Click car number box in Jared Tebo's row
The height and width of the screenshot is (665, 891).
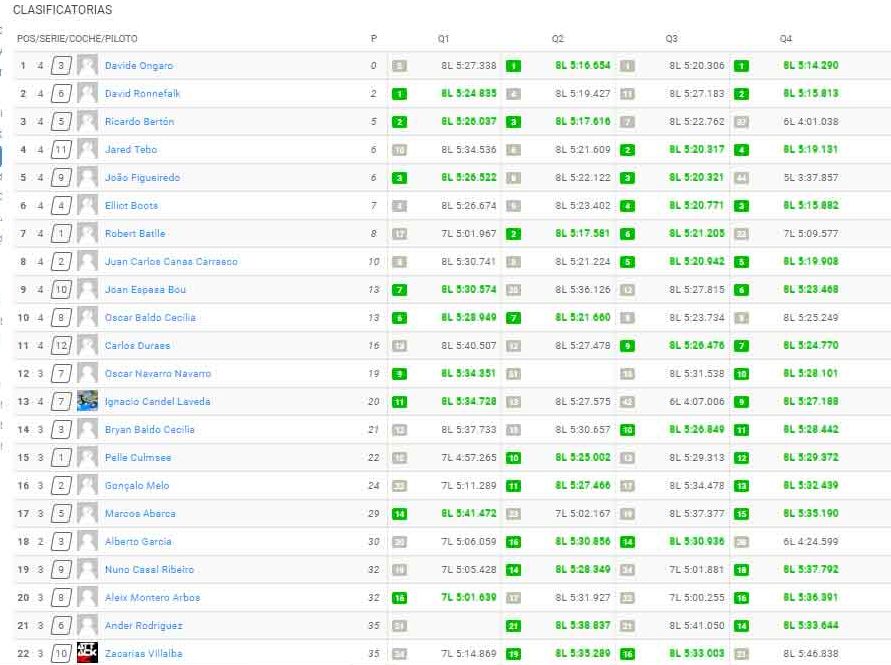point(61,150)
